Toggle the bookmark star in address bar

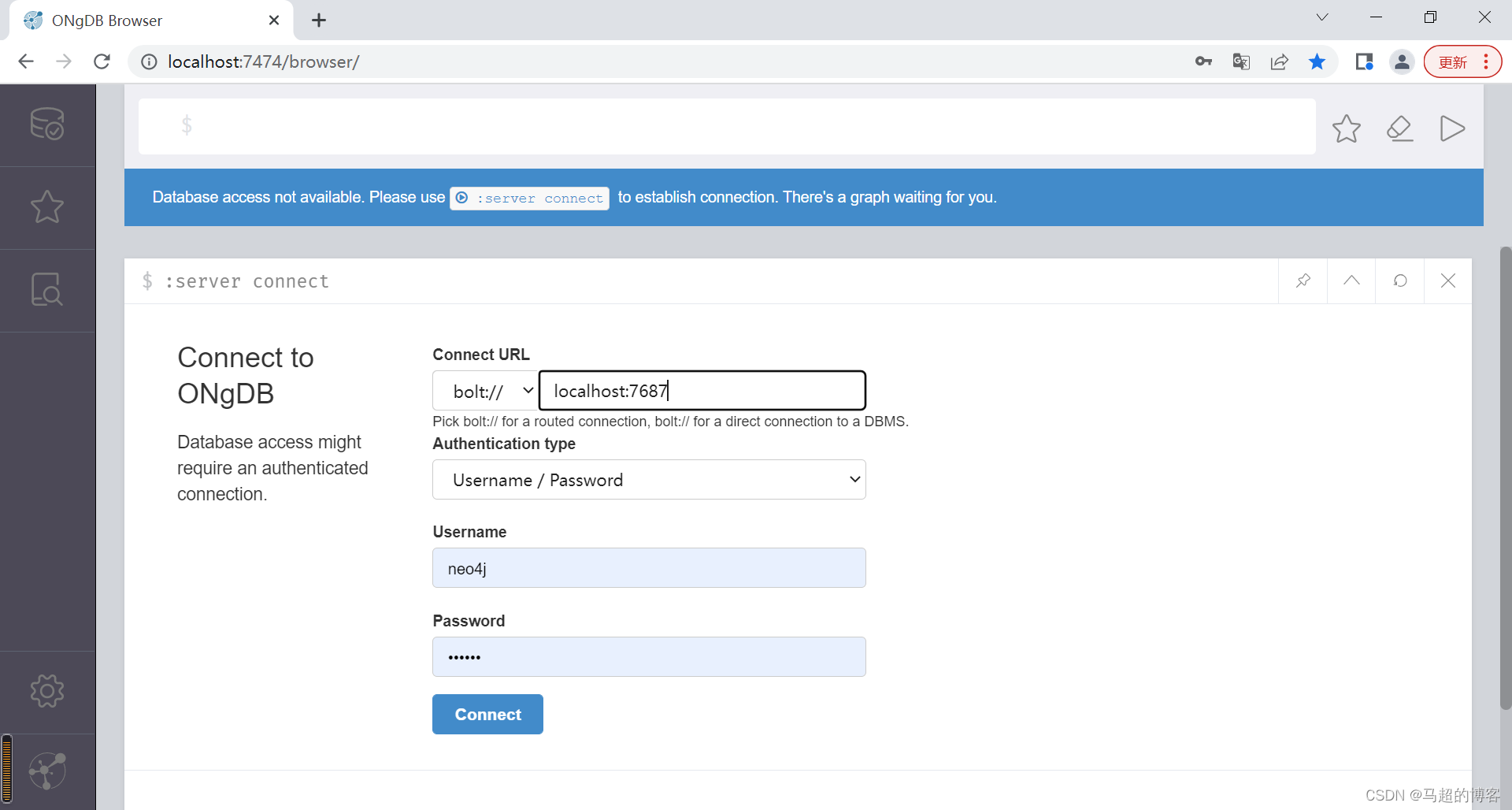click(1317, 61)
